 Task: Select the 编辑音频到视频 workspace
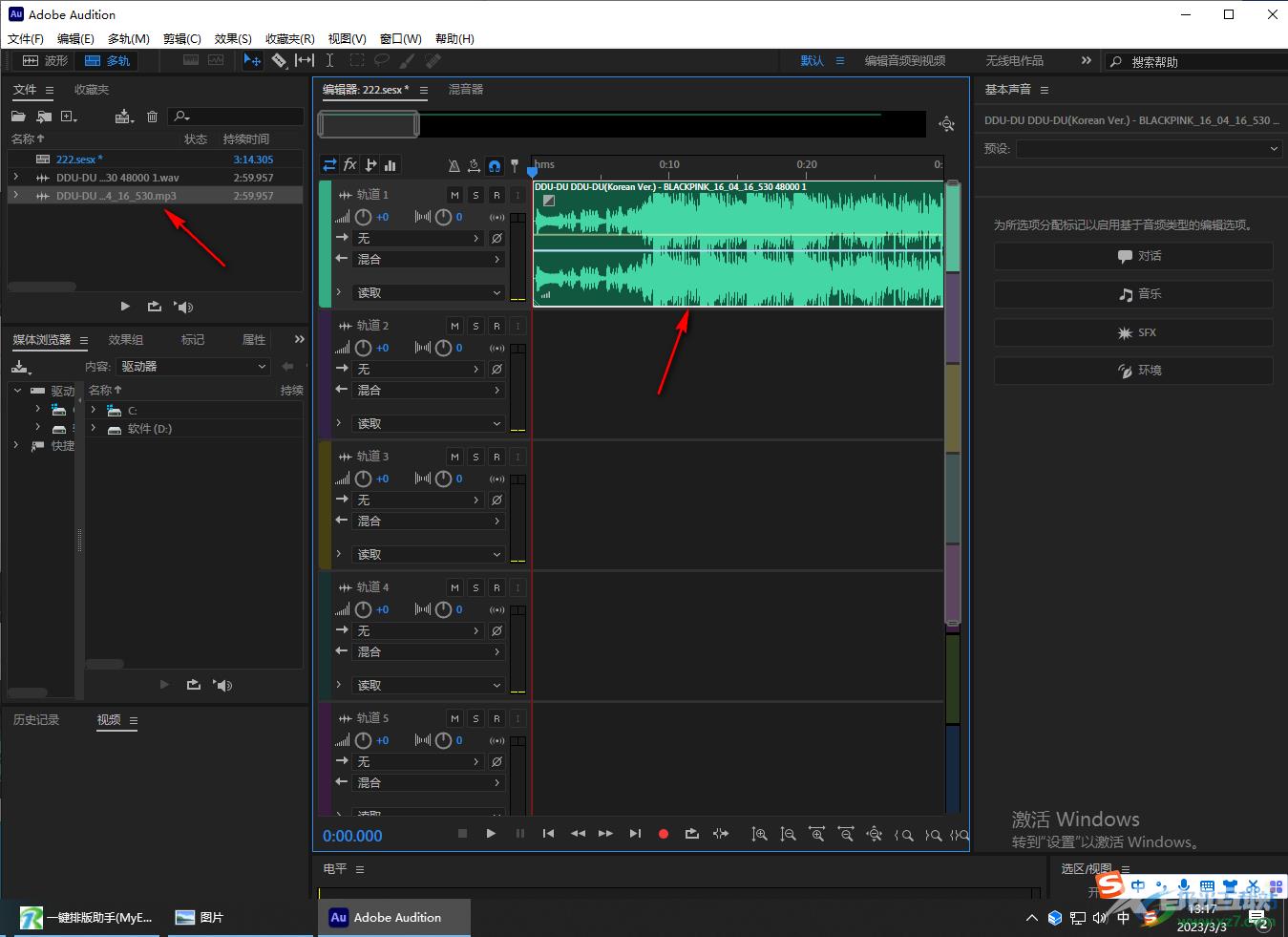click(905, 60)
